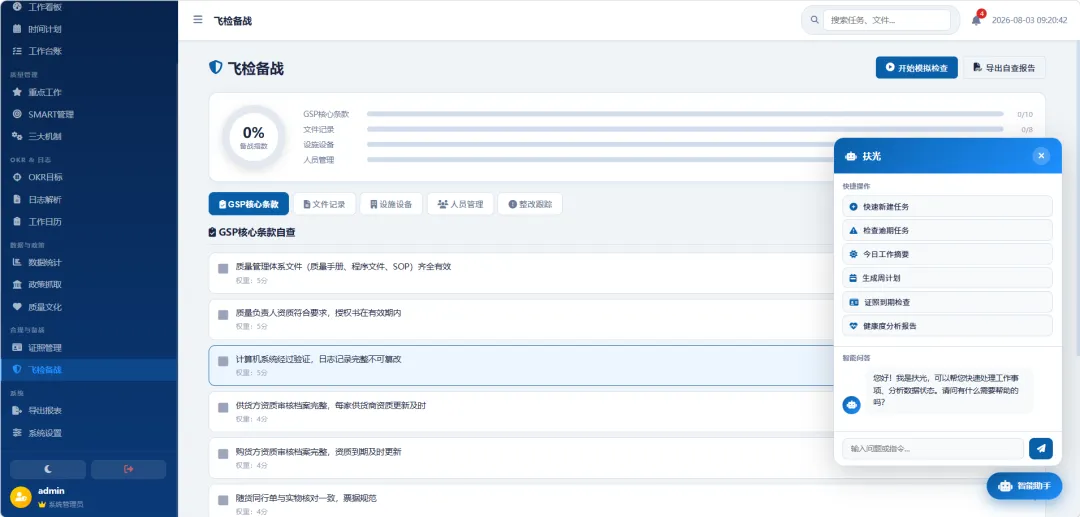Check the 供货方资质审核档案 item checkbox
The height and width of the screenshot is (517, 1080).
click(x=223, y=408)
